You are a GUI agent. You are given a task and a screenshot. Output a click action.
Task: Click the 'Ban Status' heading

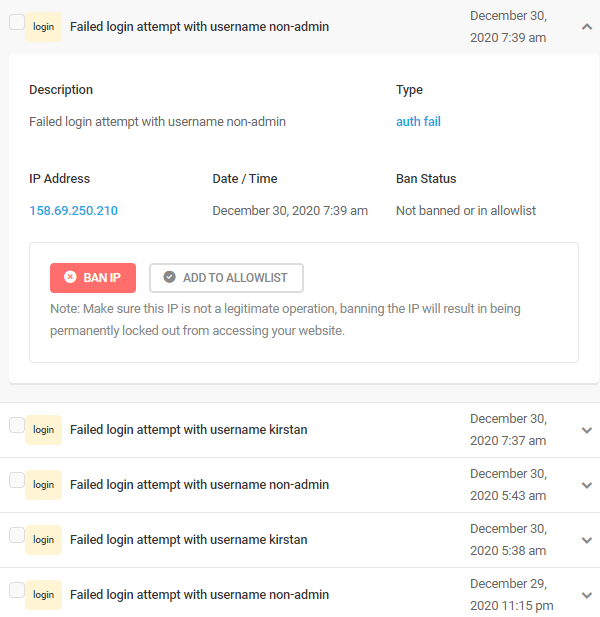pyautogui.click(x=426, y=179)
